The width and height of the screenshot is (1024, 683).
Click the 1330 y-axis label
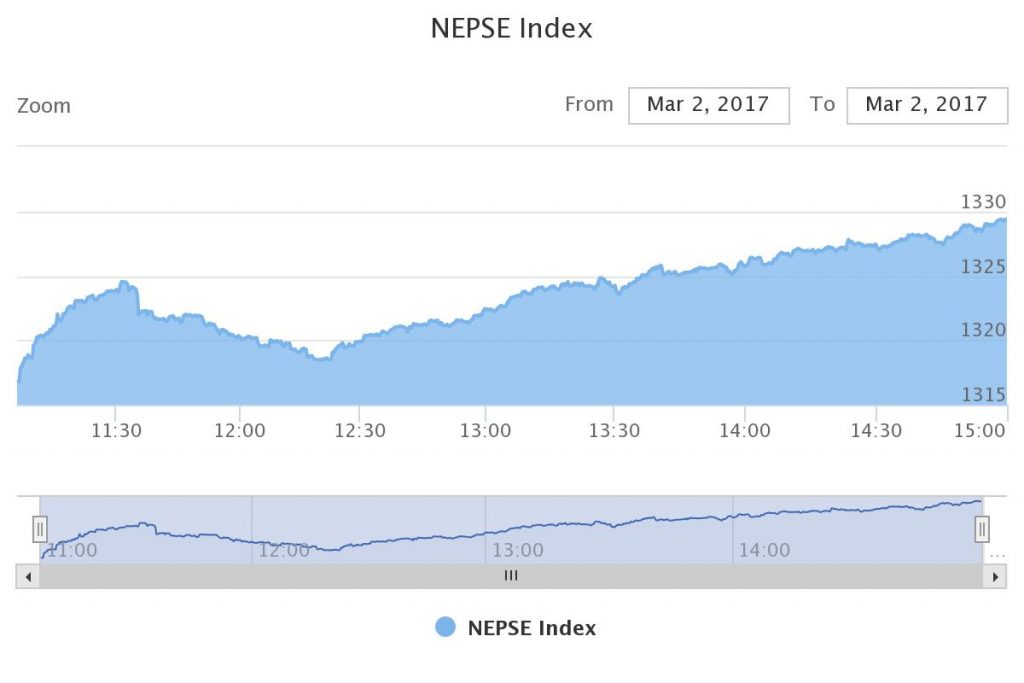click(x=983, y=202)
